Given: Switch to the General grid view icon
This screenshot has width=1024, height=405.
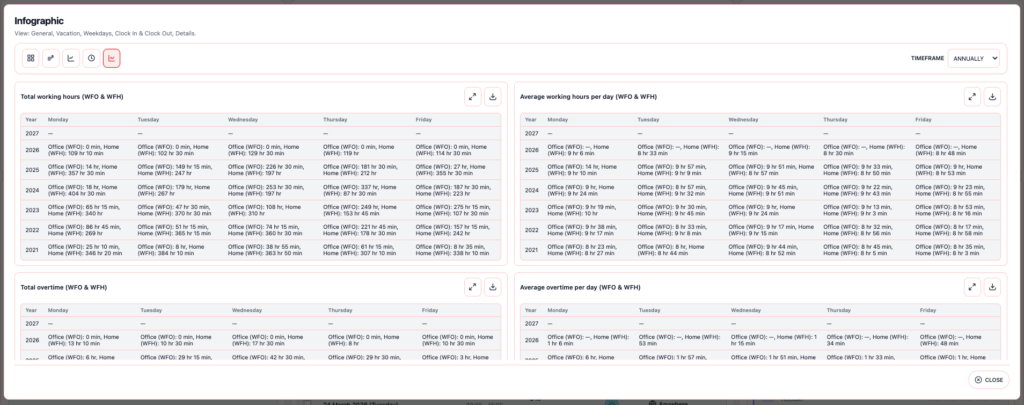Looking at the screenshot, I should point(31,59).
